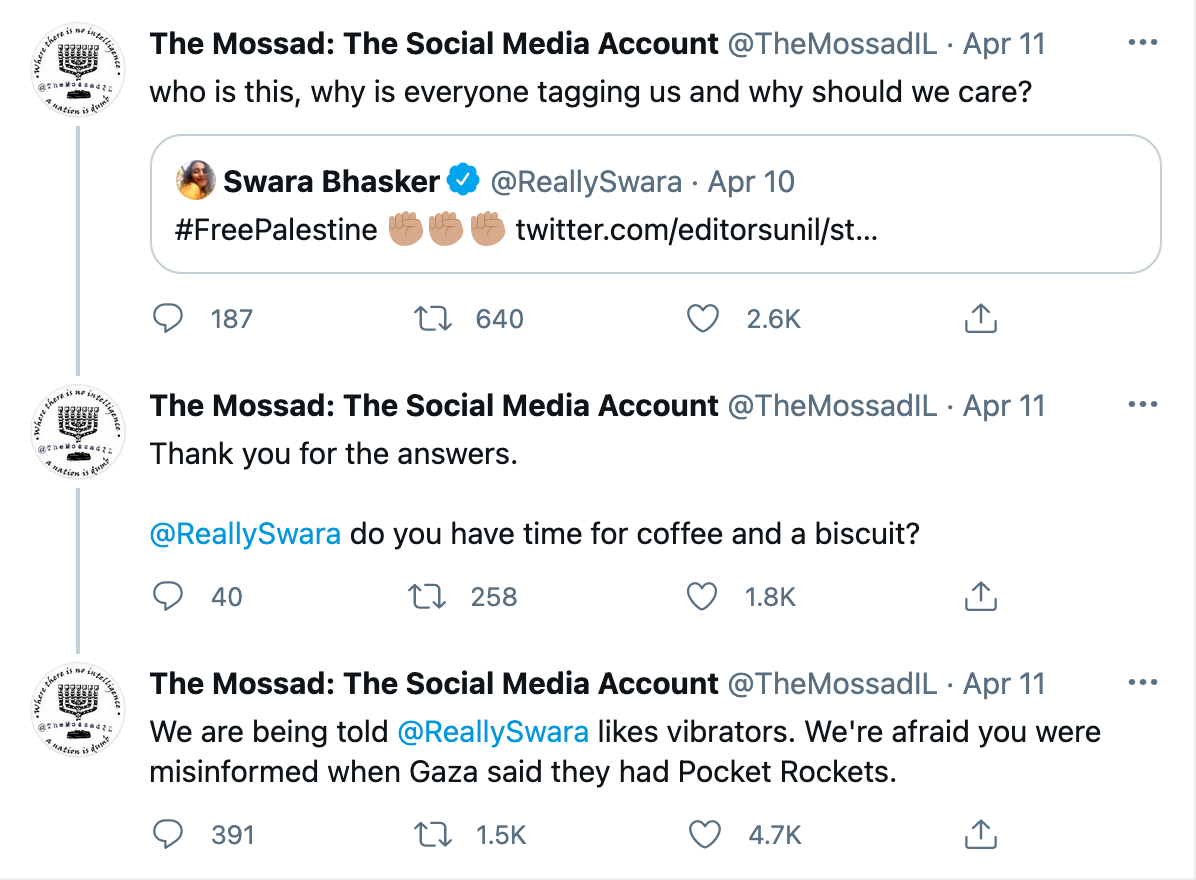This screenshot has height=880, width=1196.
Task: Like the tweet with 2.6K likes
Action: pyautogui.click(x=704, y=319)
